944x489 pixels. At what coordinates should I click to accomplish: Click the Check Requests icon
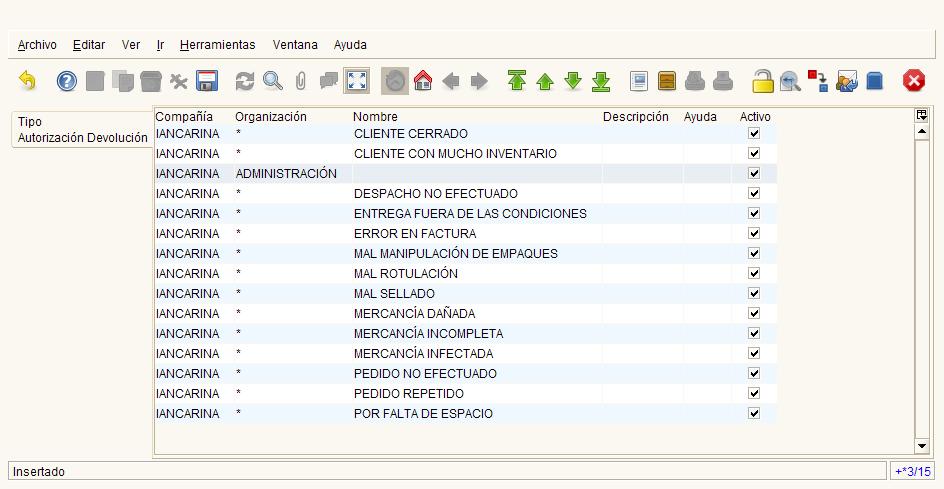tap(846, 81)
